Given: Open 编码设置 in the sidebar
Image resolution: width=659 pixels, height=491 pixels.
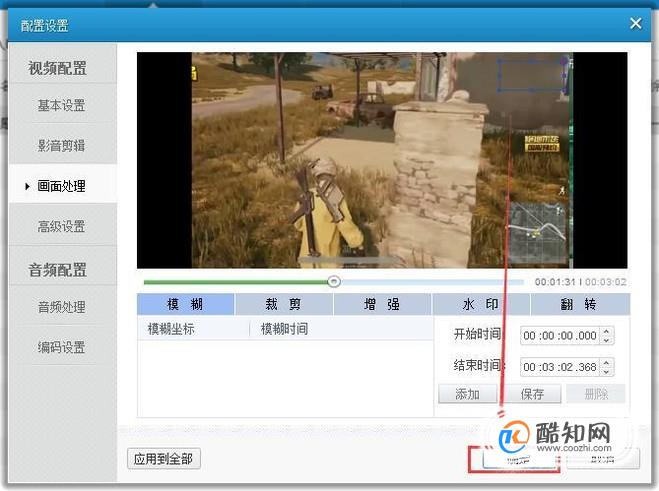Looking at the screenshot, I should [62, 347].
